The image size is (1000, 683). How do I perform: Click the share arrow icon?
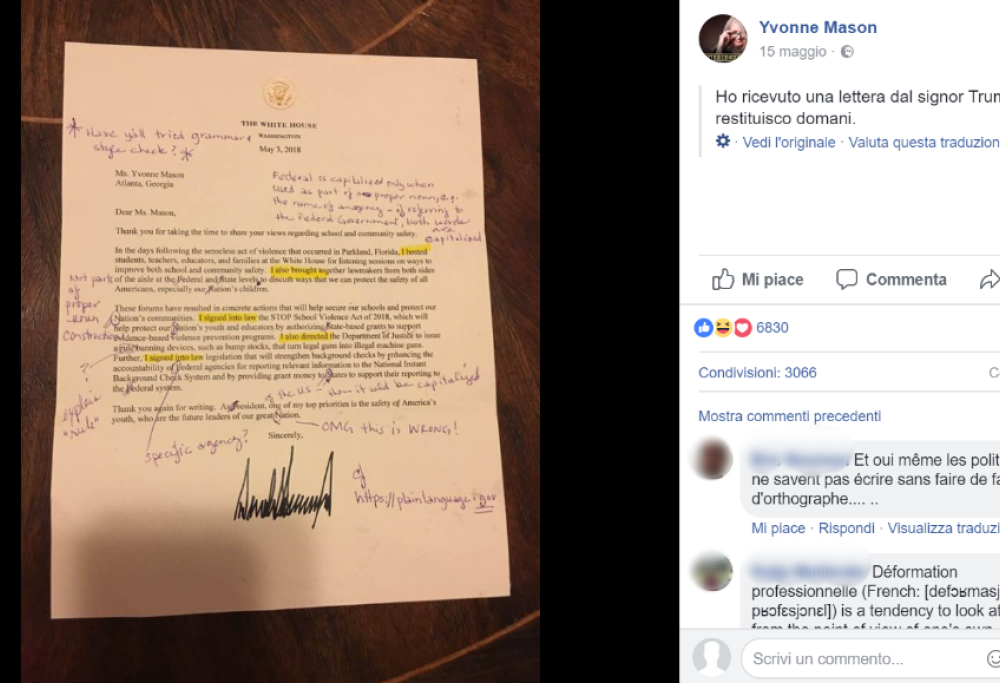click(990, 279)
